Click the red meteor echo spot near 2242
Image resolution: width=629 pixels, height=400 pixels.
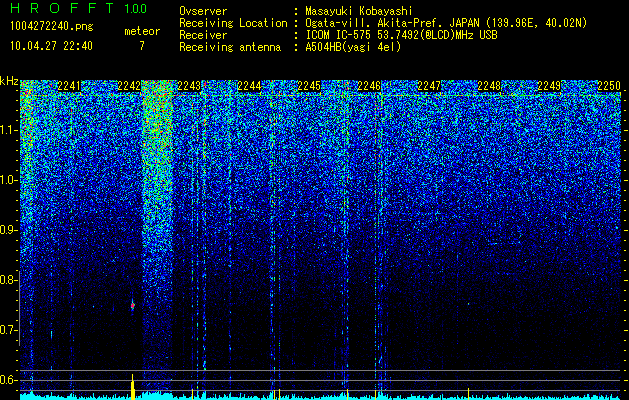pyautogui.click(x=132, y=306)
